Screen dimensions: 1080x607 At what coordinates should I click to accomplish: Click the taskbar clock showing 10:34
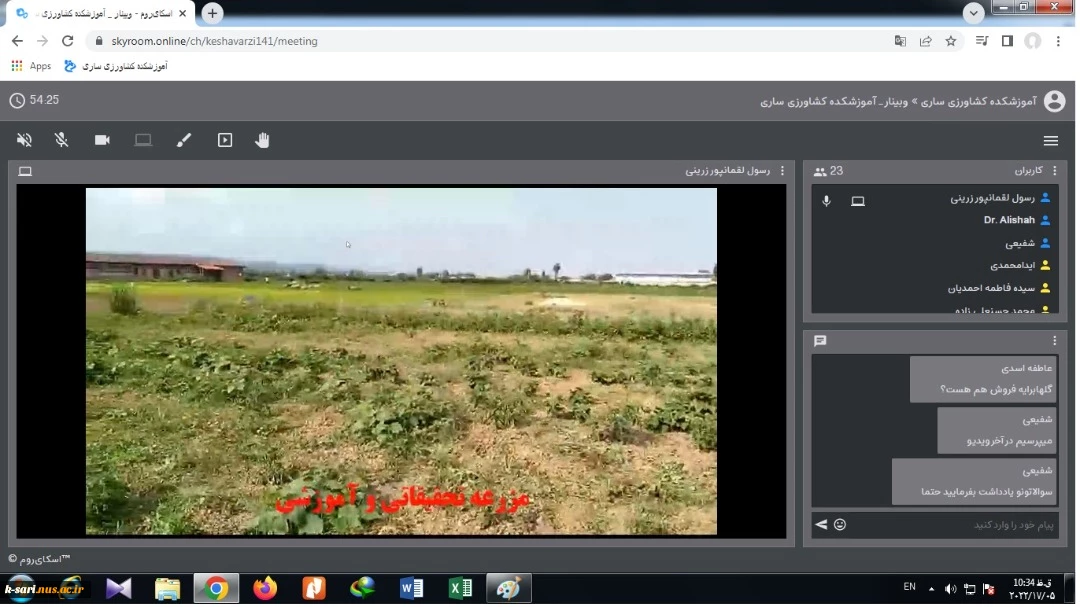click(1032, 590)
